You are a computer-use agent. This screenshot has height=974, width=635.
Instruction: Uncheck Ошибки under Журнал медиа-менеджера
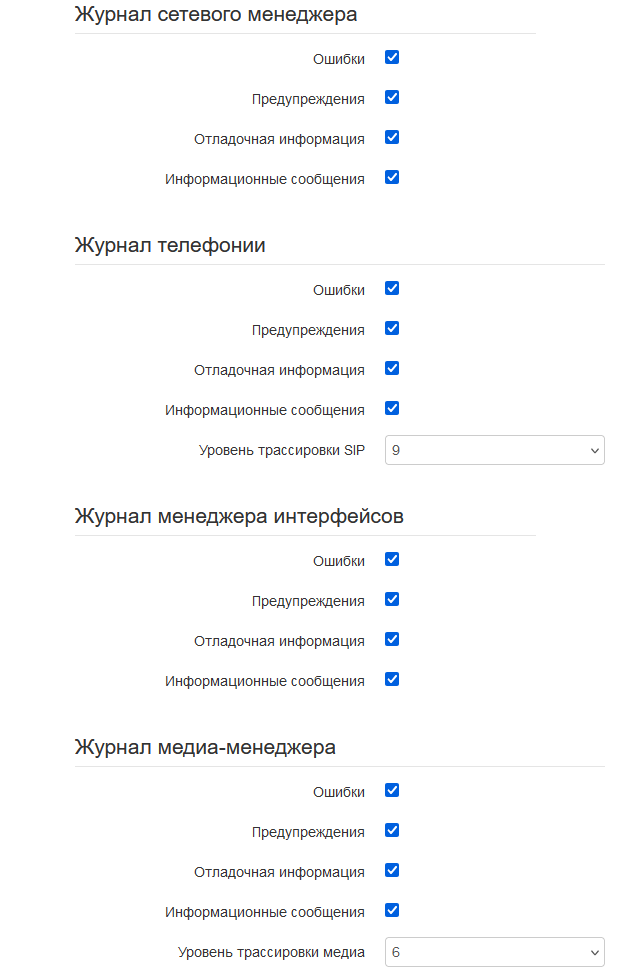click(x=392, y=791)
